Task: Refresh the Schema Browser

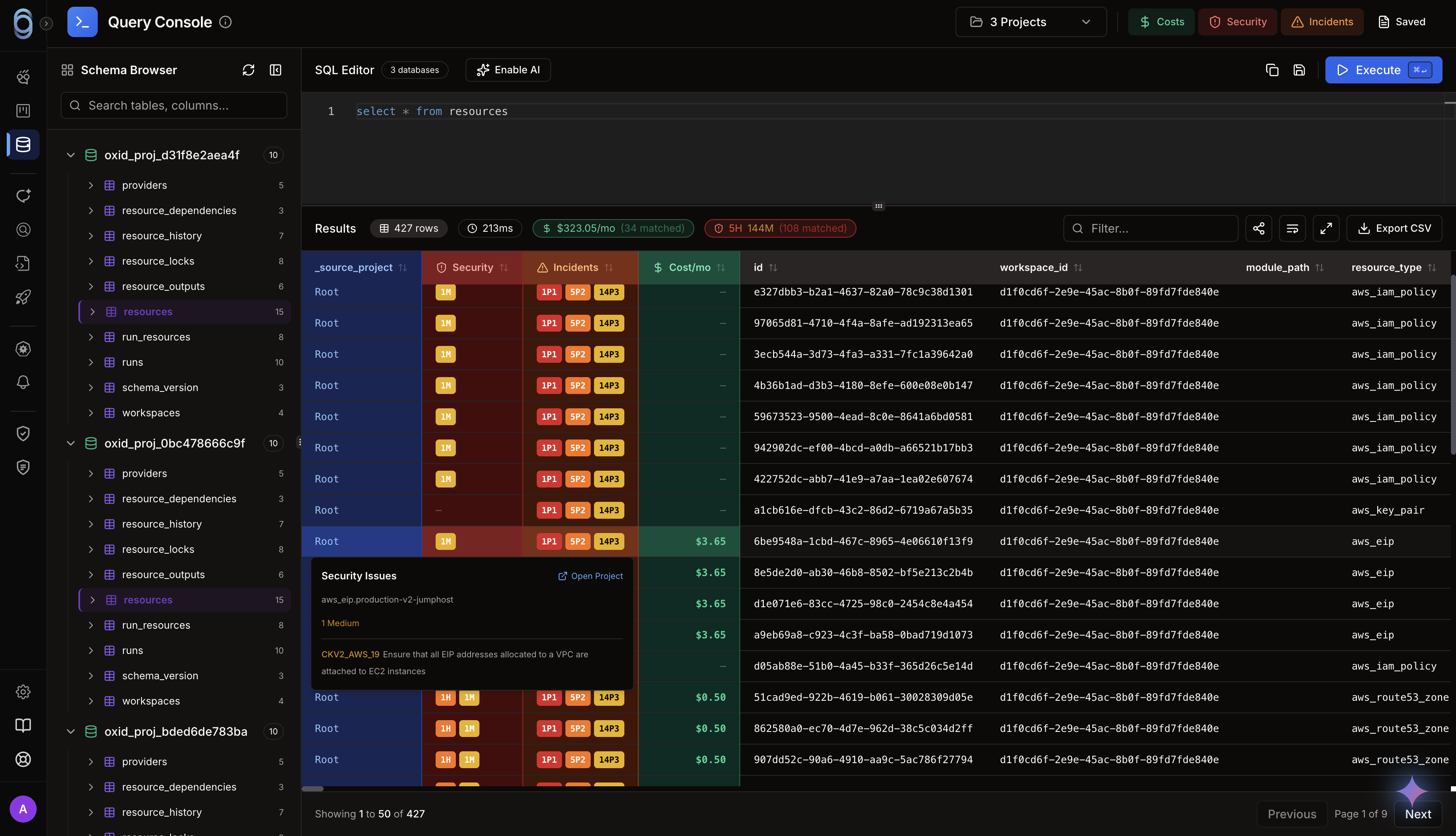Action: (248, 70)
